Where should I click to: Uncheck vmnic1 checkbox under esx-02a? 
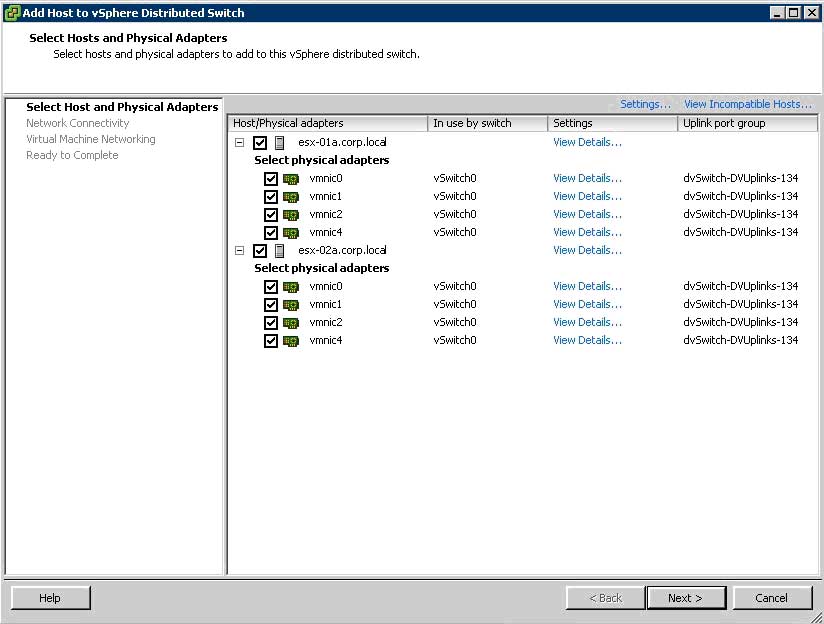(271, 305)
